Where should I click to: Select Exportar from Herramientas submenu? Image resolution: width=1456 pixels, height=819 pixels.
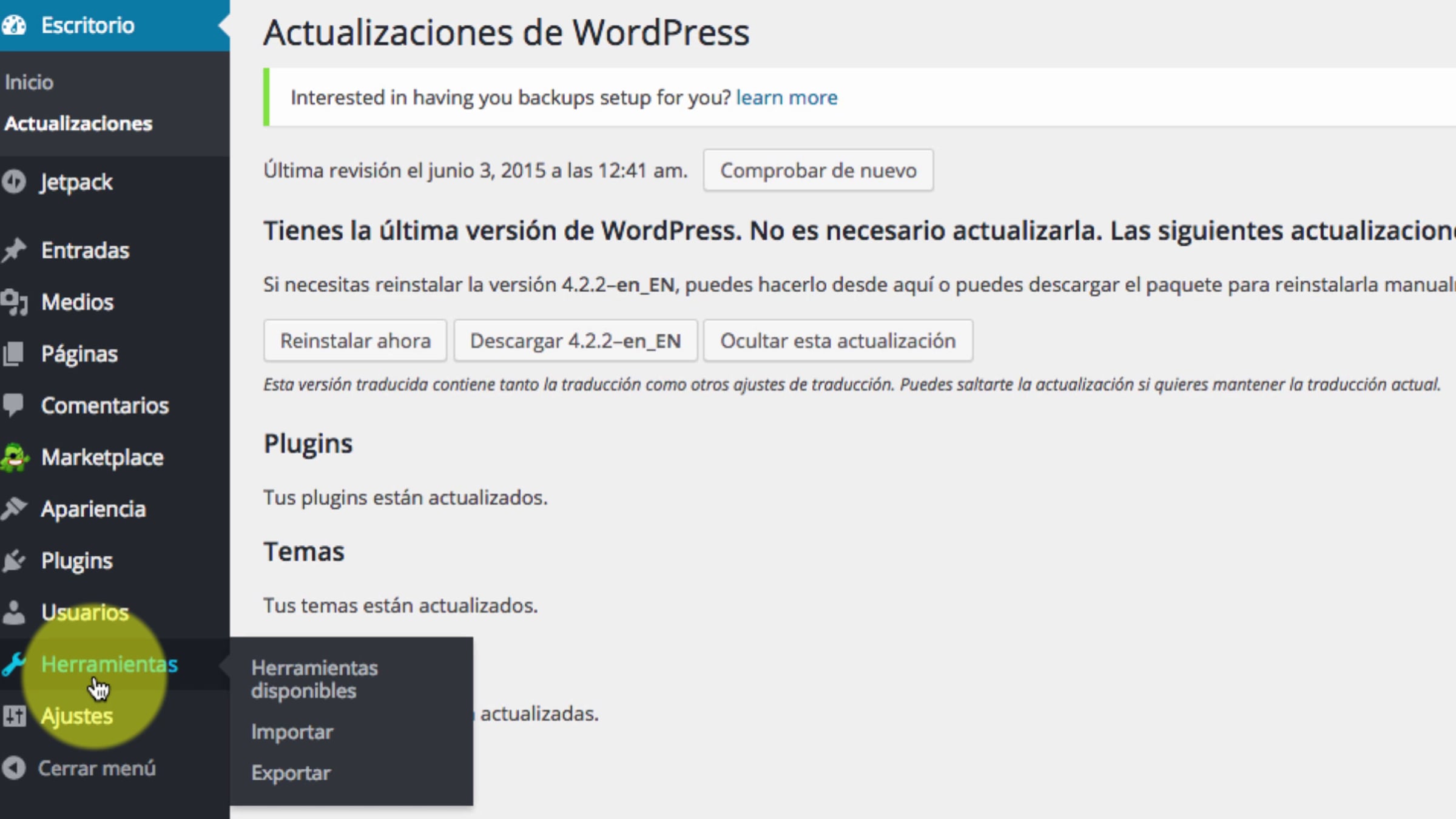(291, 773)
